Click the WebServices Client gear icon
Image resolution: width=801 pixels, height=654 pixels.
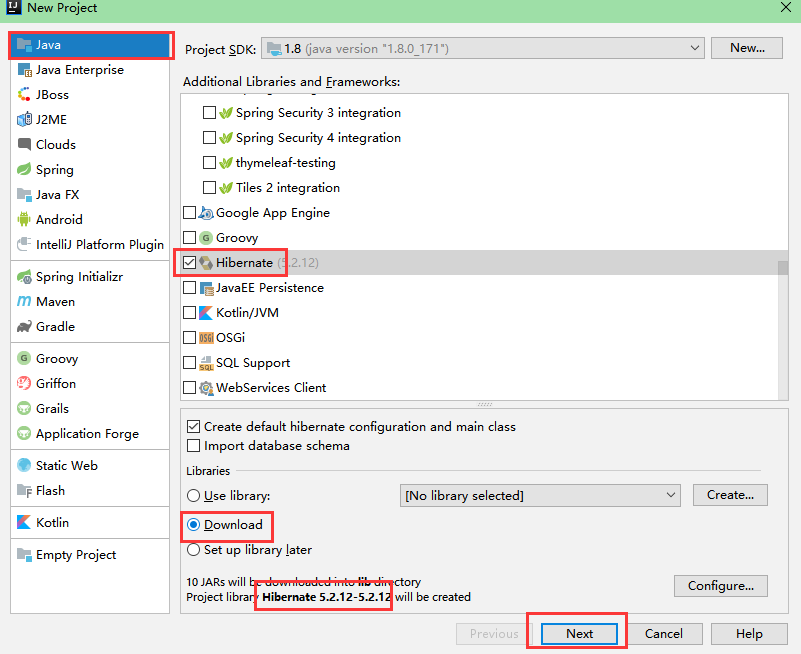[x=206, y=388]
